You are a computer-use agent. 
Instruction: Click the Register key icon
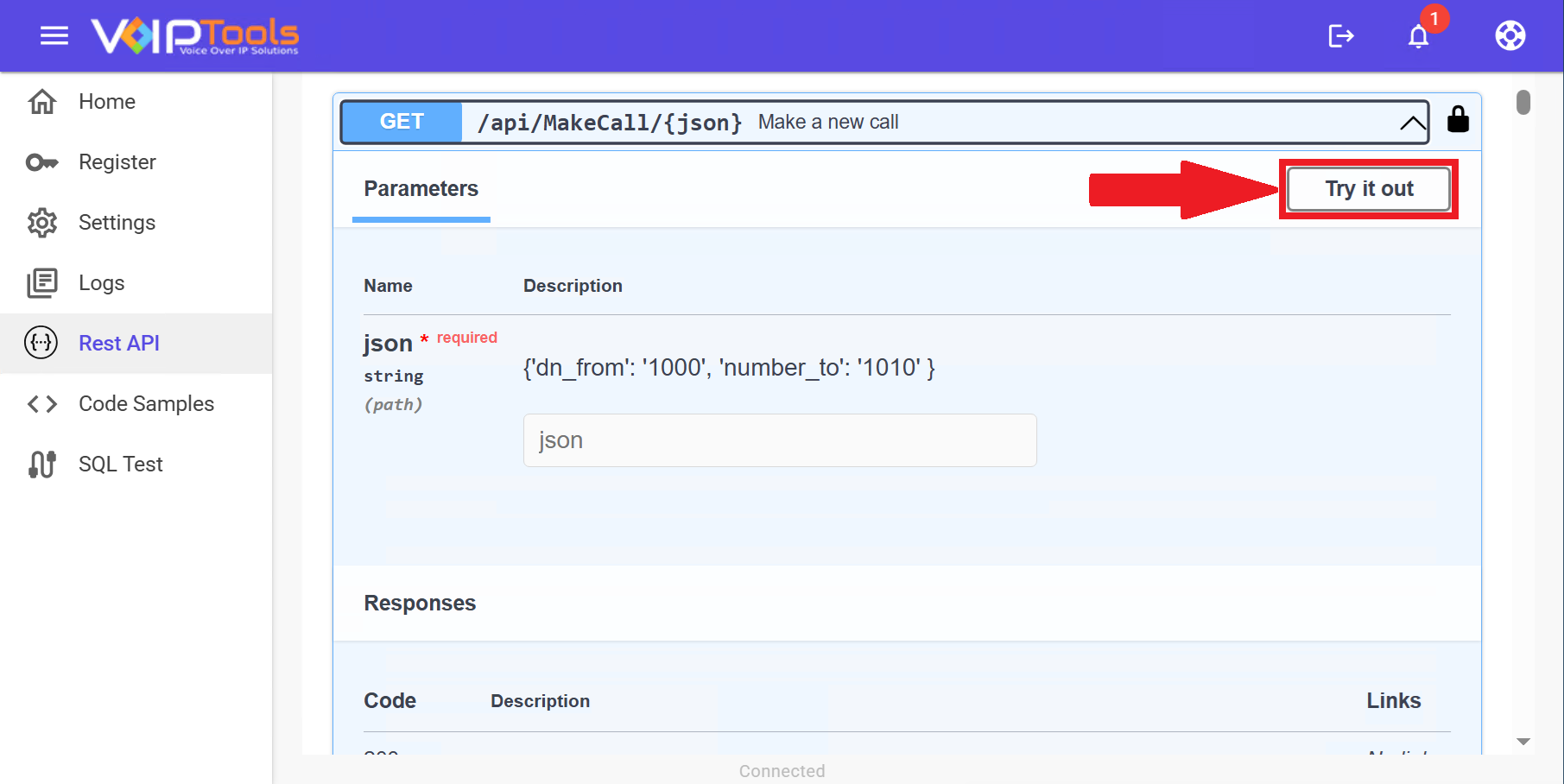point(42,162)
